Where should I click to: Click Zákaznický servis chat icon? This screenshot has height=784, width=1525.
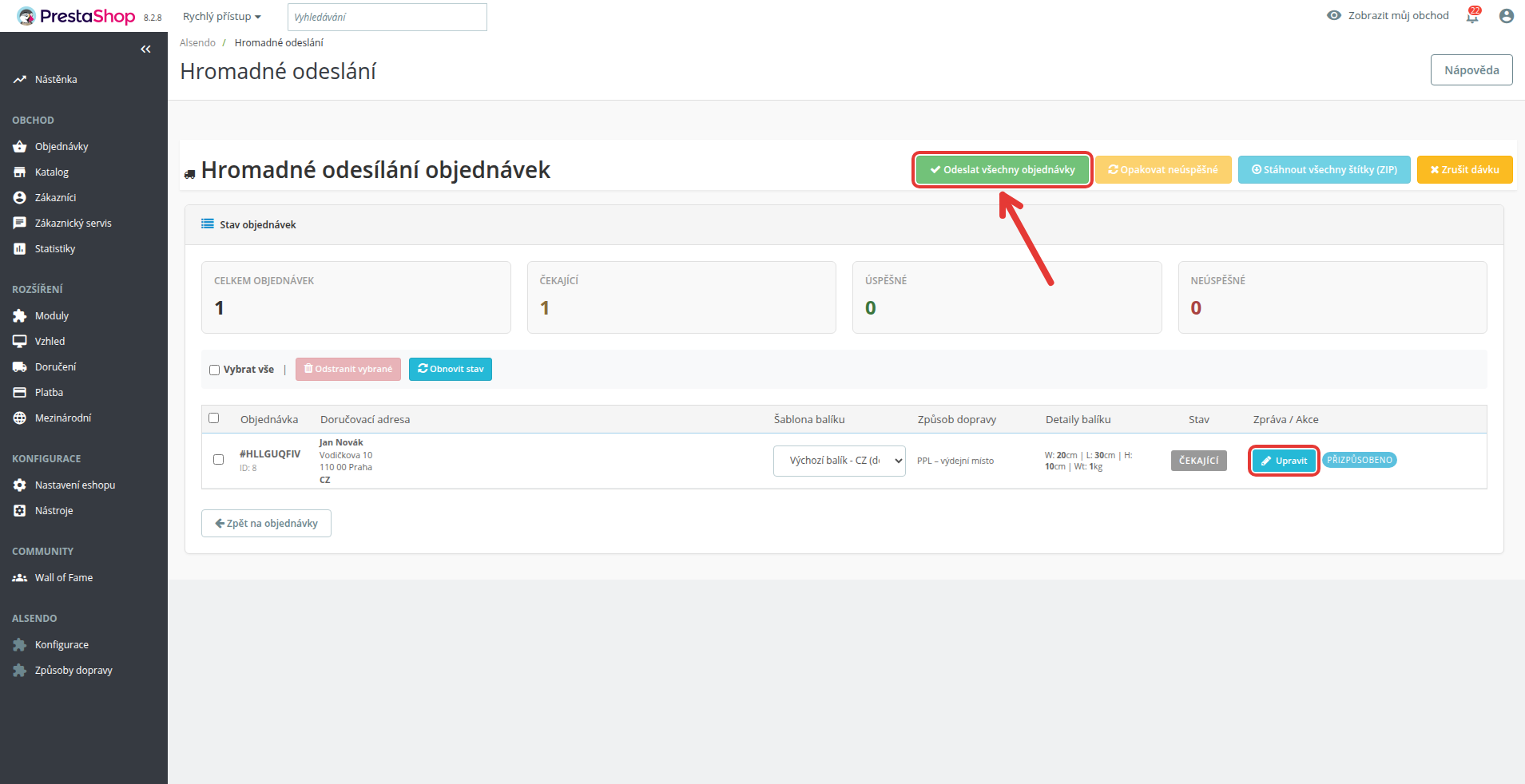coord(20,224)
